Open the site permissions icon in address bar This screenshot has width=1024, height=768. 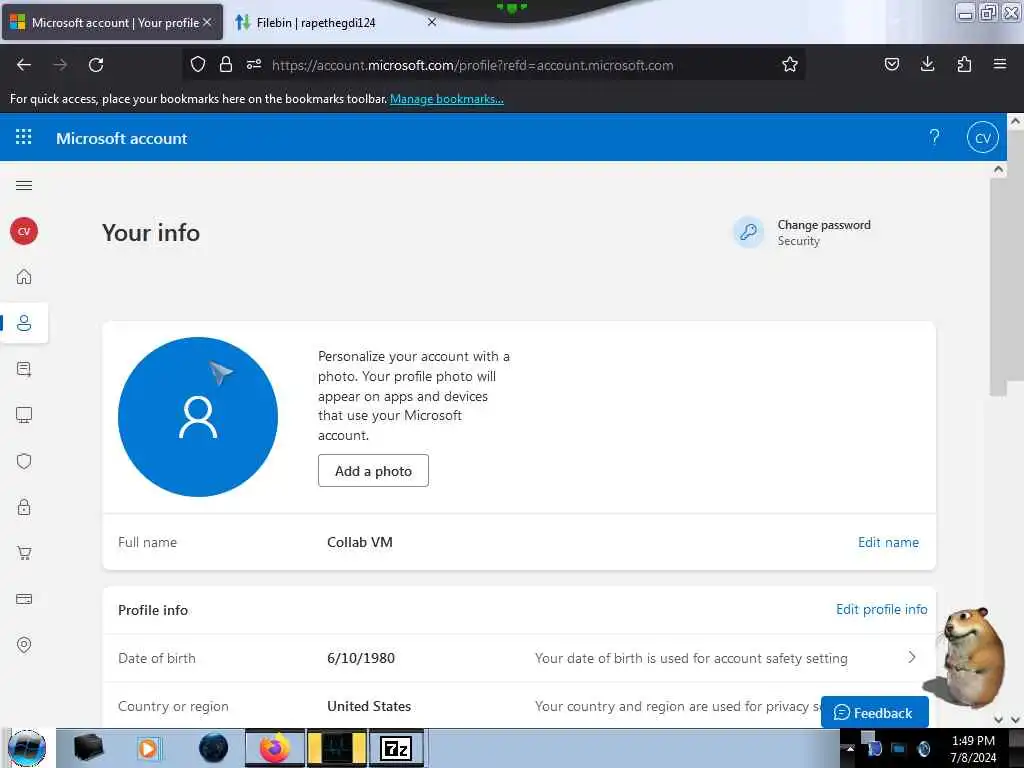click(254, 64)
